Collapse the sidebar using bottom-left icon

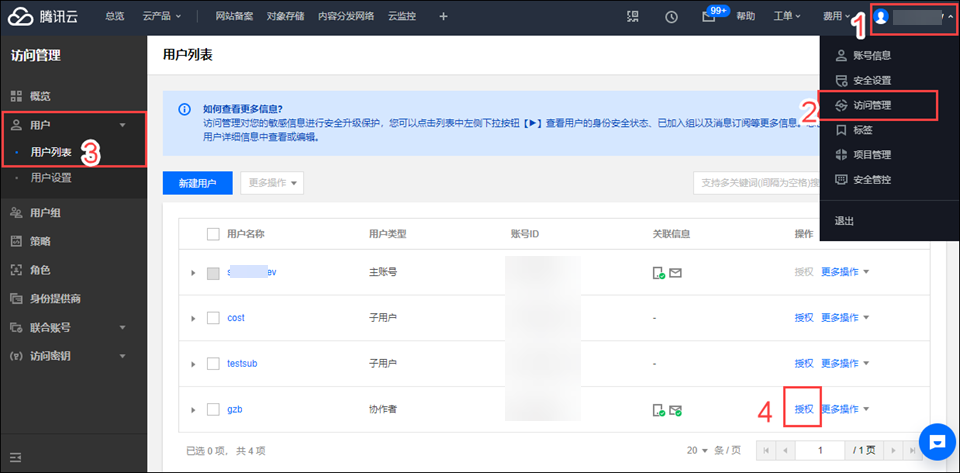[16, 458]
